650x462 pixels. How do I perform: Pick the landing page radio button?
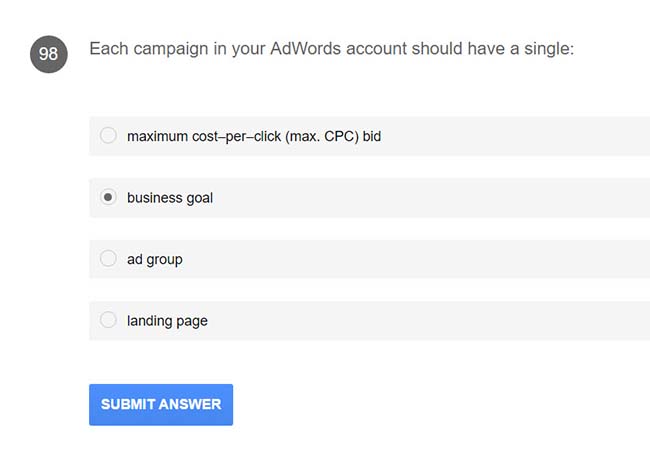tap(108, 321)
